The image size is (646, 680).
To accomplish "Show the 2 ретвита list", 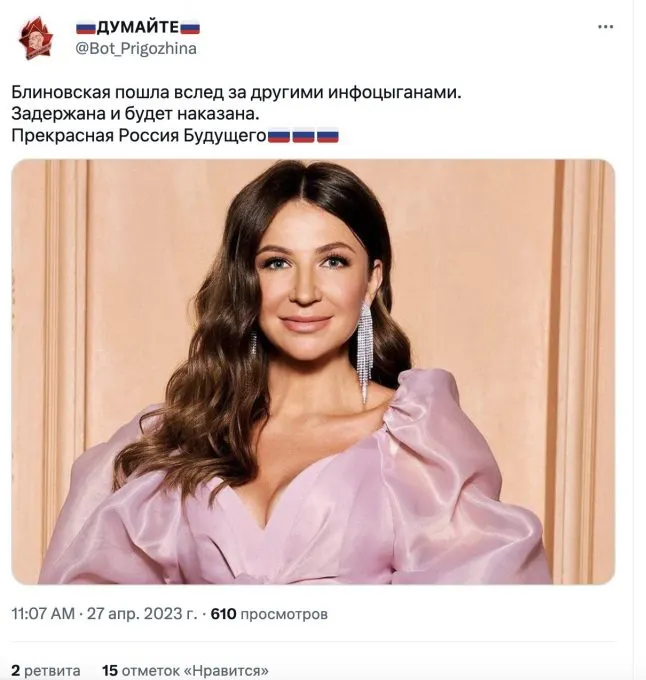I will coord(46,670).
